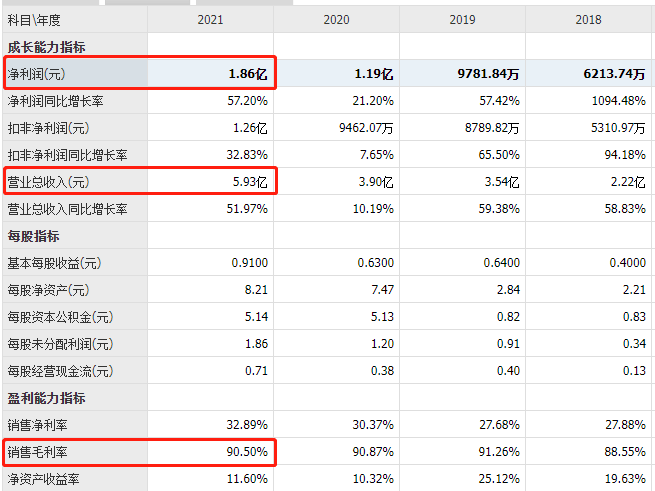Select the 2018 year column header

click(x=589, y=19)
